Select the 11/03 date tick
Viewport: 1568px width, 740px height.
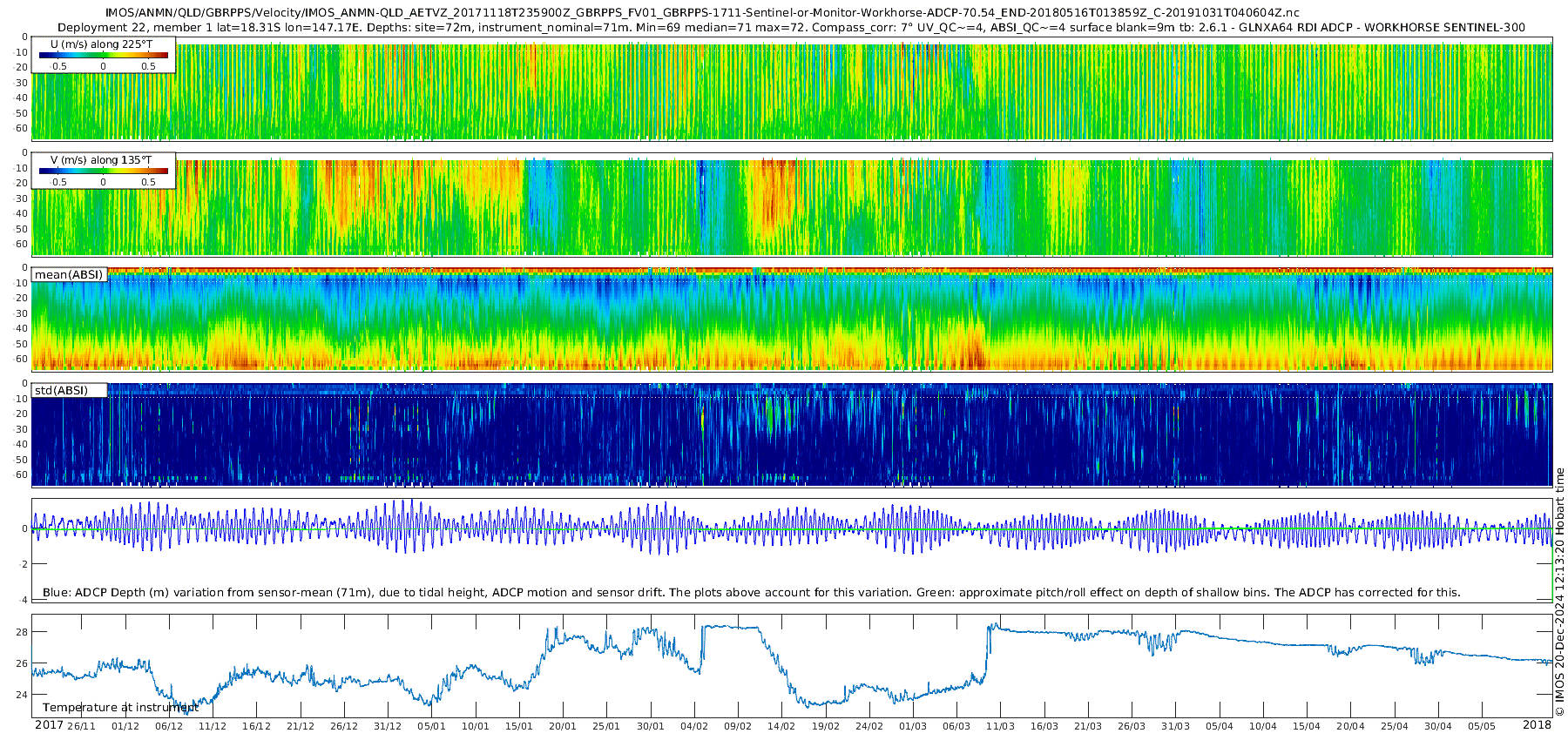1000,726
